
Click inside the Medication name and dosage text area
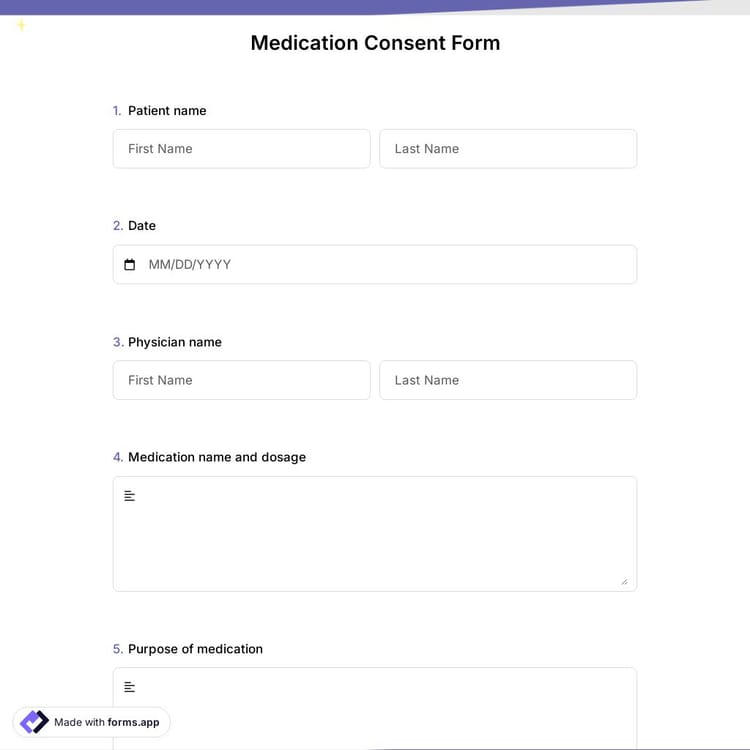[375, 535]
